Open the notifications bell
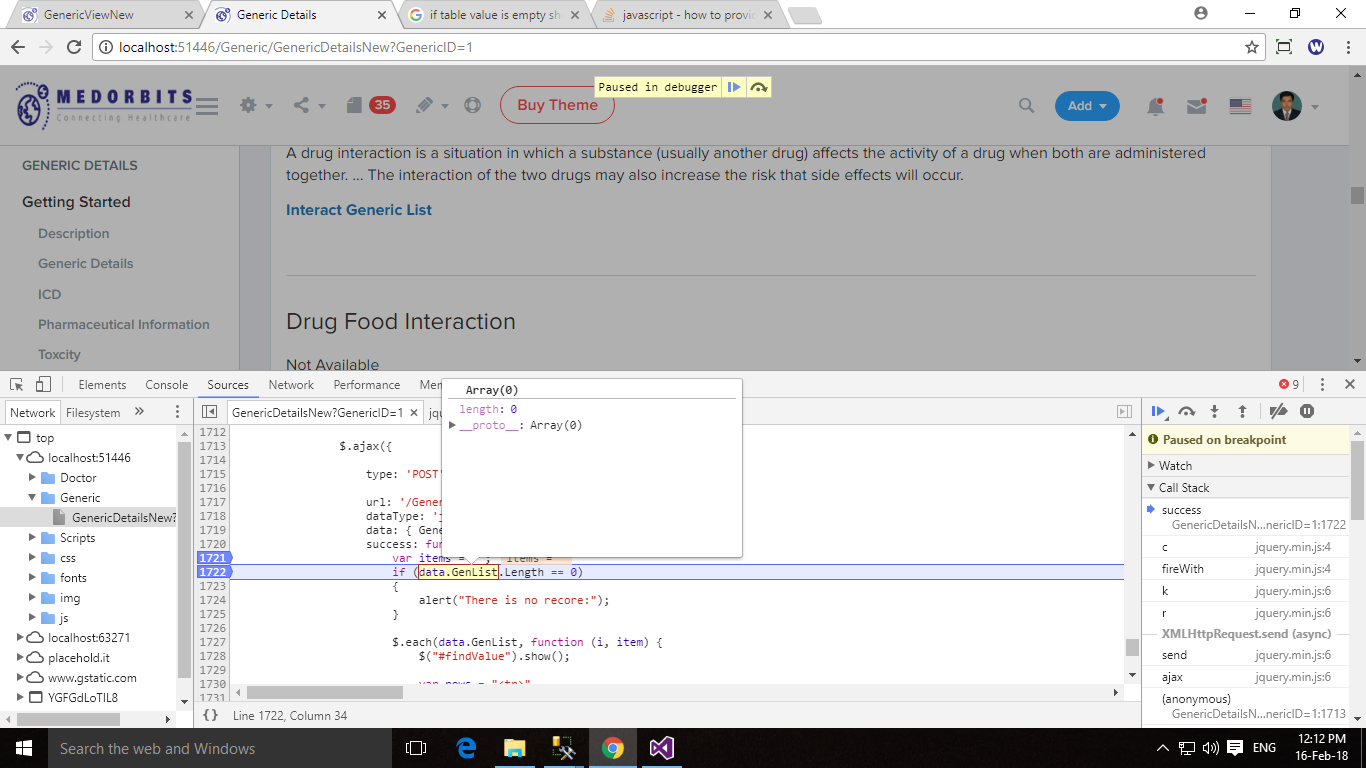The image size is (1366, 768). pyautogui.click(x=1155, y=106)
